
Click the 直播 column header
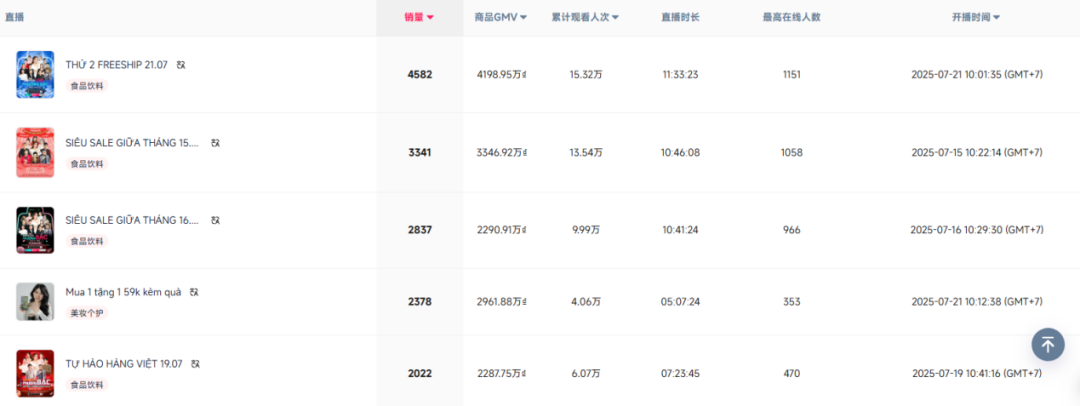pos(14,17)
